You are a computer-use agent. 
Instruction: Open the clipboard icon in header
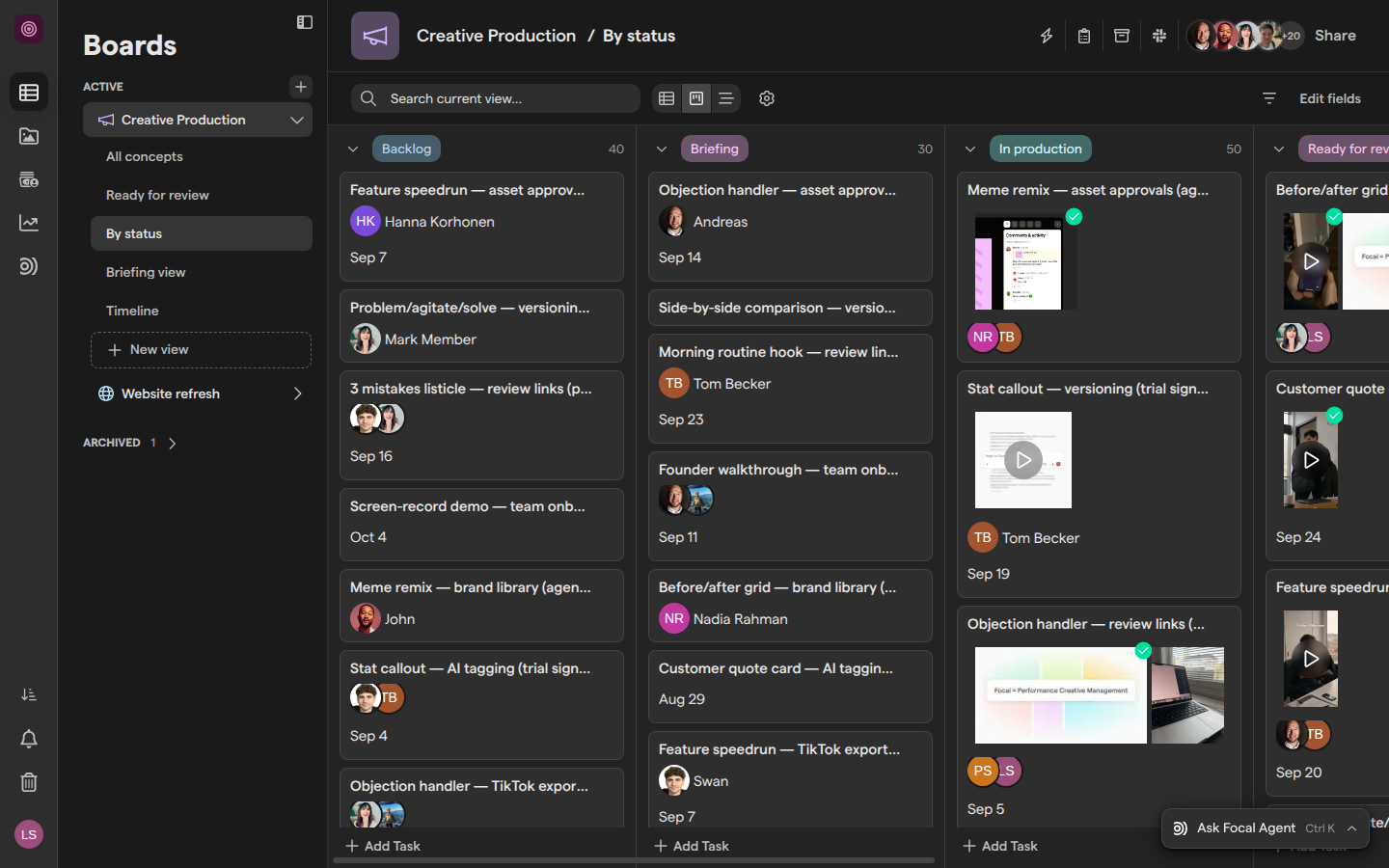[x=1084, y=36]
